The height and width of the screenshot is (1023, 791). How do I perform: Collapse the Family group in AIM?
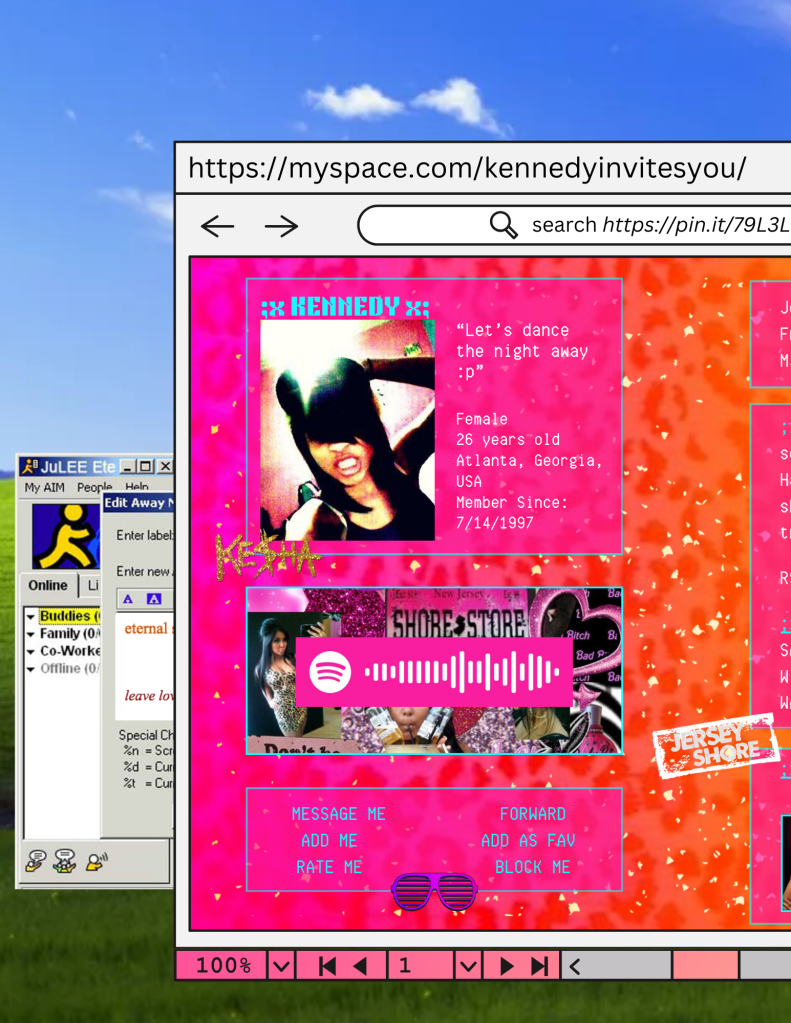pyautogui.click(x=31, y=634)
